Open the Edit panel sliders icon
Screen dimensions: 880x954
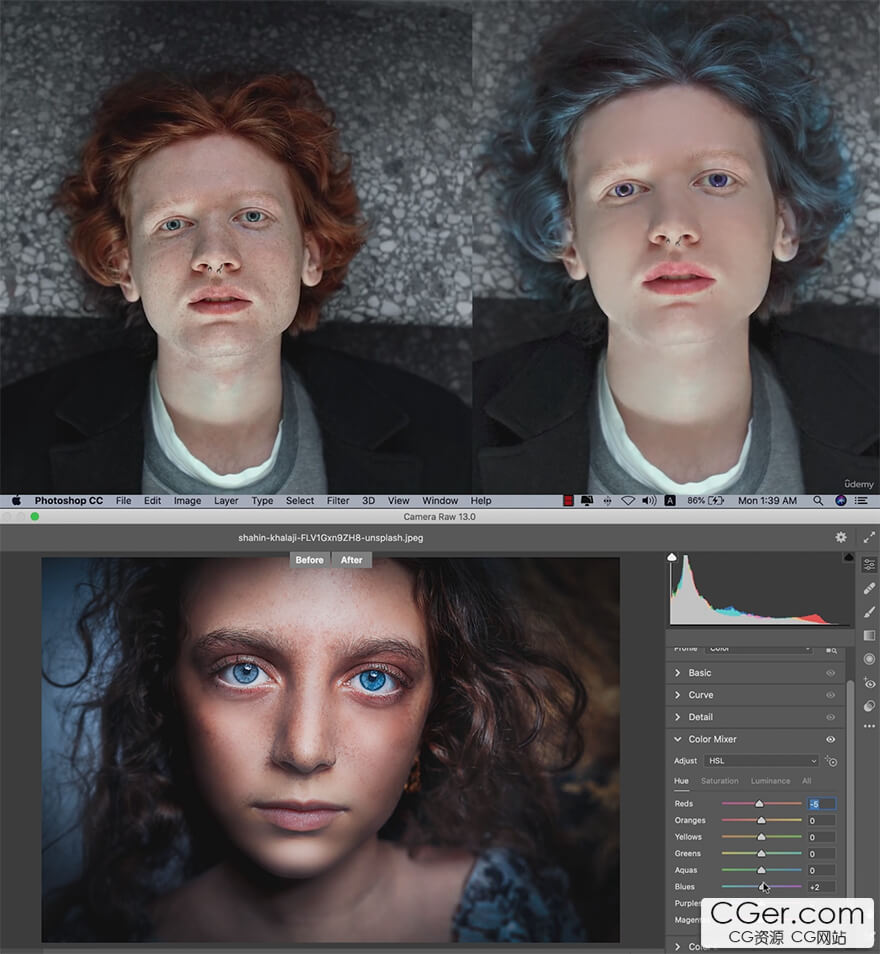869,565
